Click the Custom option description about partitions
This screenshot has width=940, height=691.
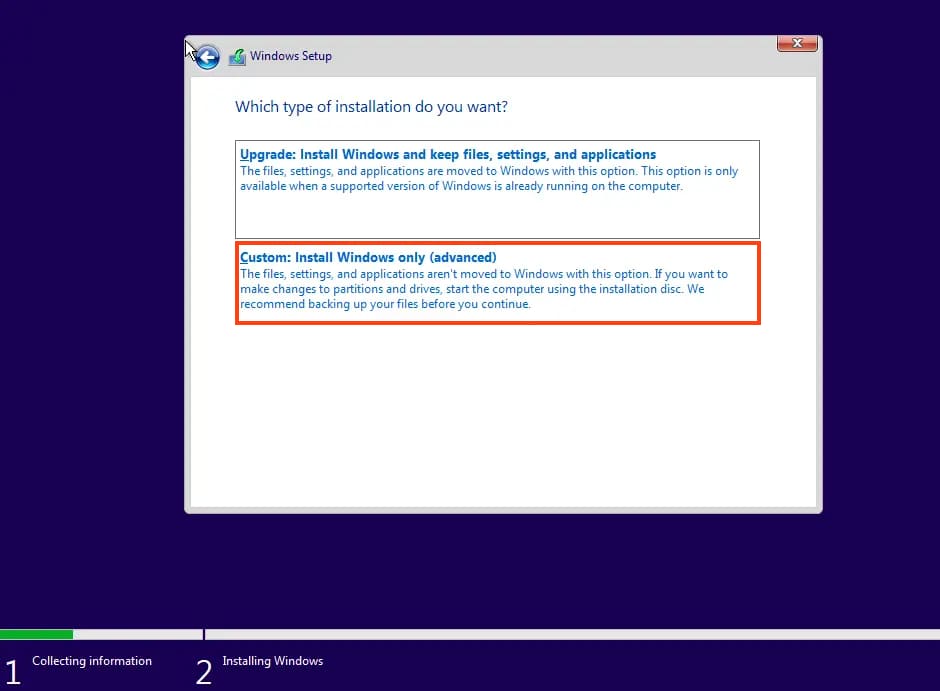coord(484,289)
